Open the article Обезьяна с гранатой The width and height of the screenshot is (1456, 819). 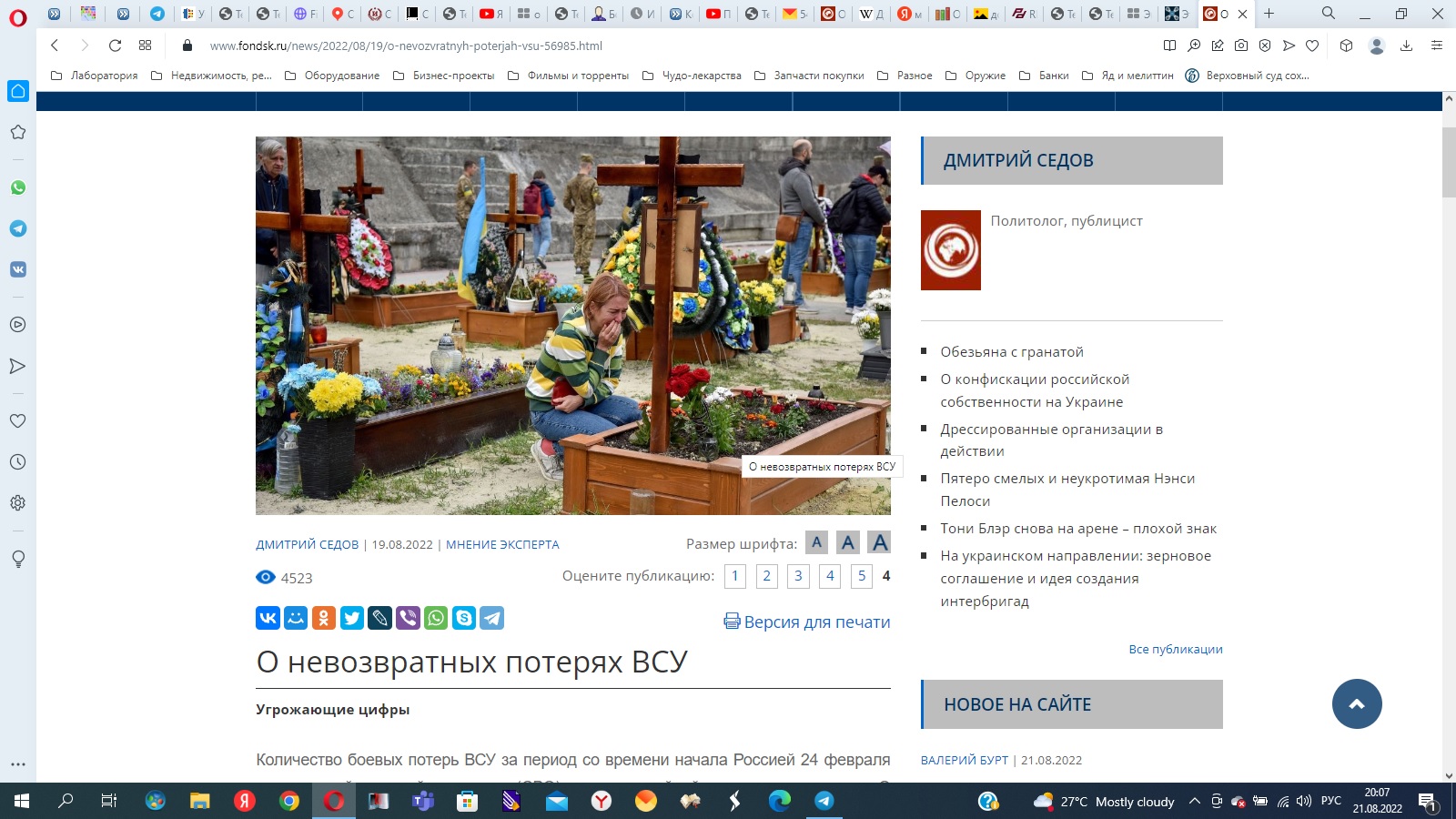1011,351
